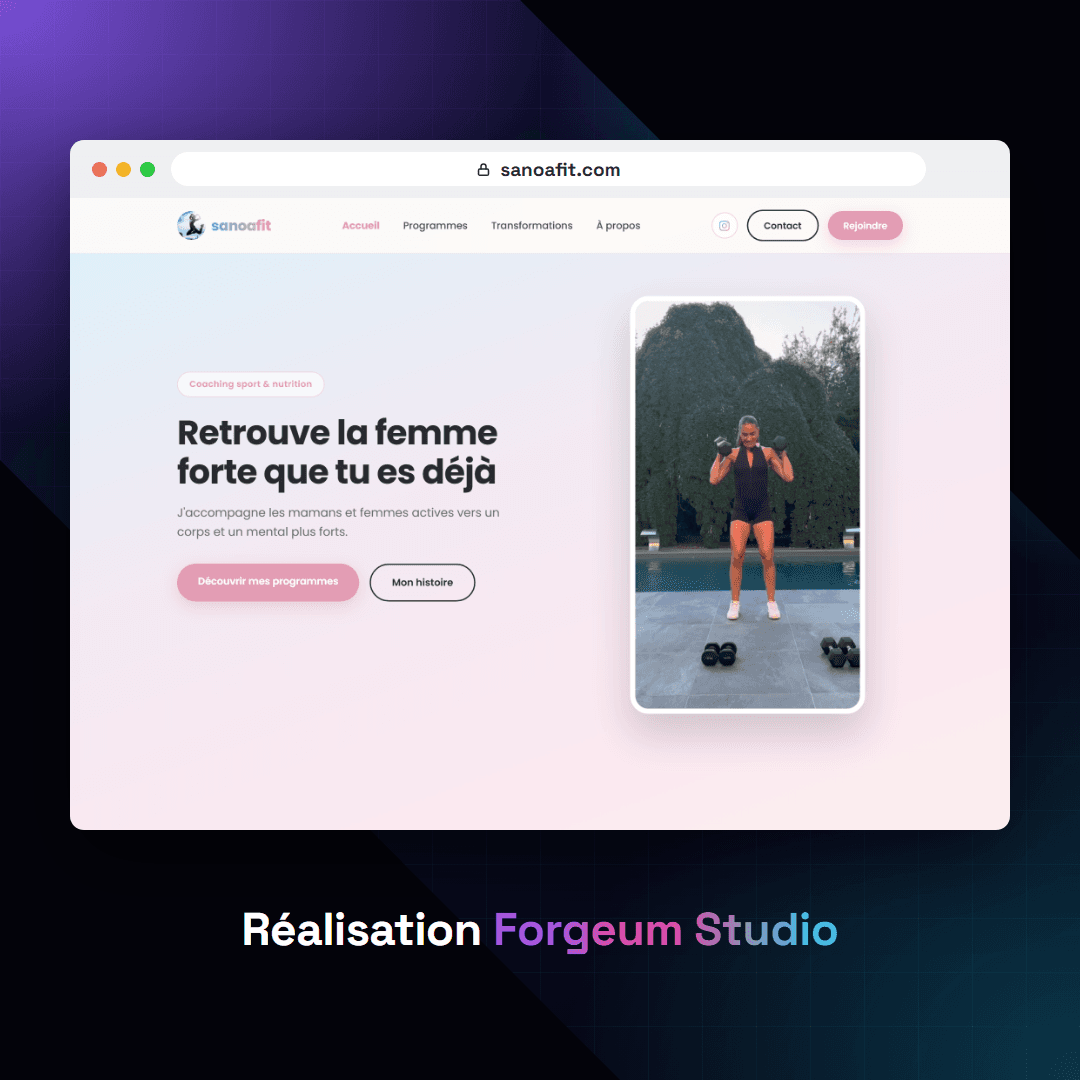Viewport: 1080px width, 1080px height.
Task: Open the Instagram icon link
Action: tap(724, 225)
